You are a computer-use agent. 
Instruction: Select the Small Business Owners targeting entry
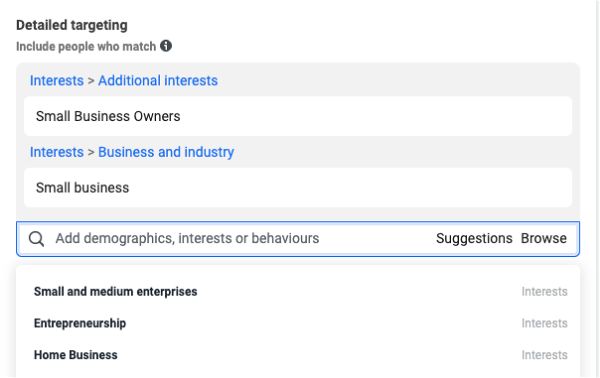[298, 116]
